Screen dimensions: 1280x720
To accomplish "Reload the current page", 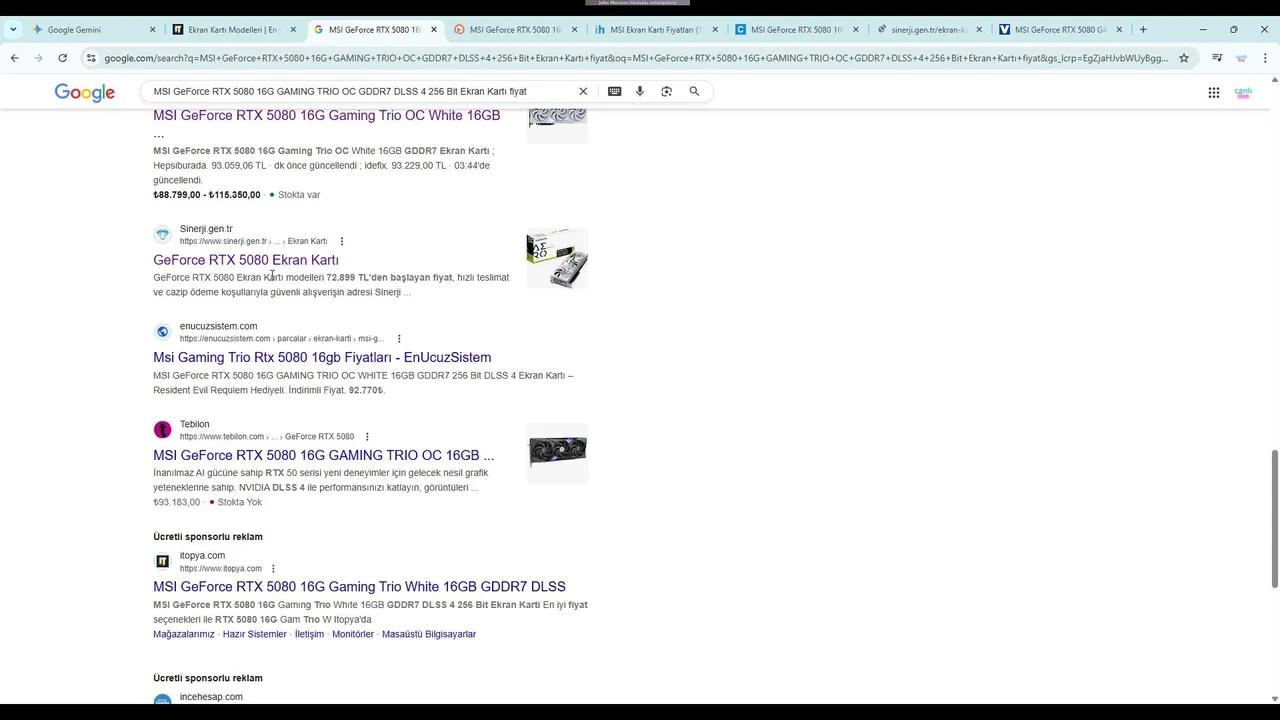I will coord(62,58).
